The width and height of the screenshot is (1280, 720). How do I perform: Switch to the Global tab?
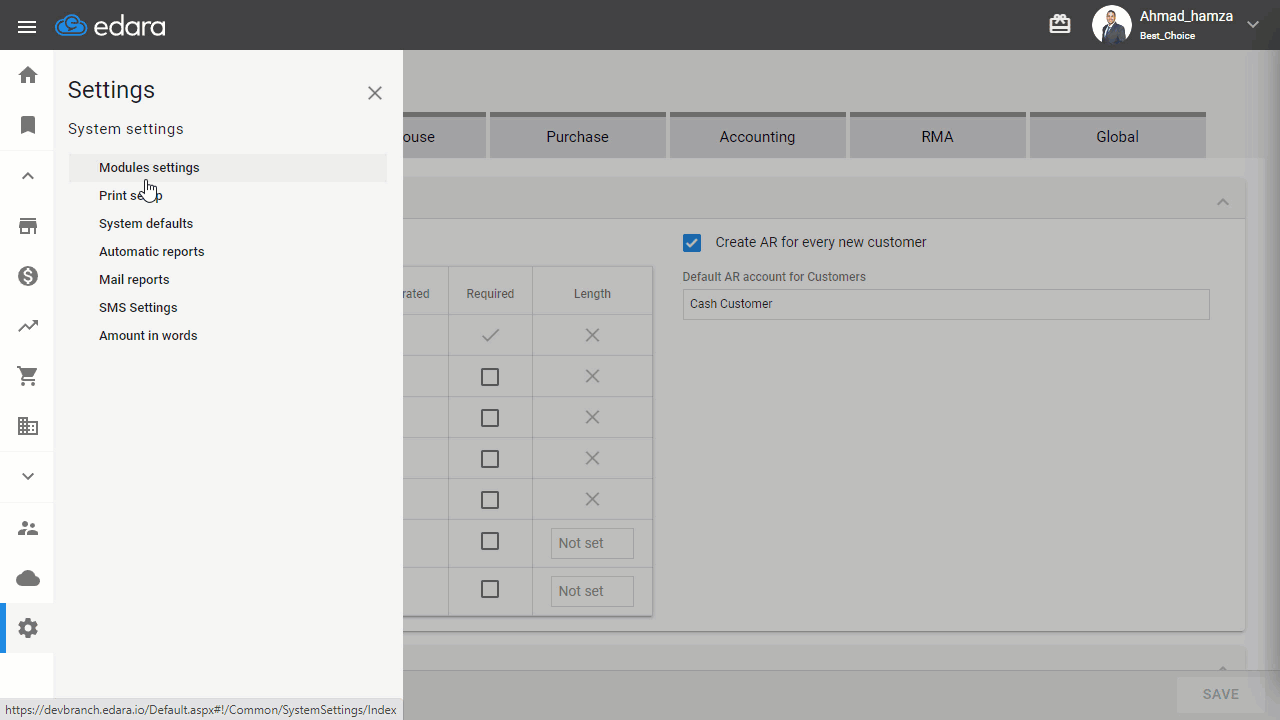1117,135
